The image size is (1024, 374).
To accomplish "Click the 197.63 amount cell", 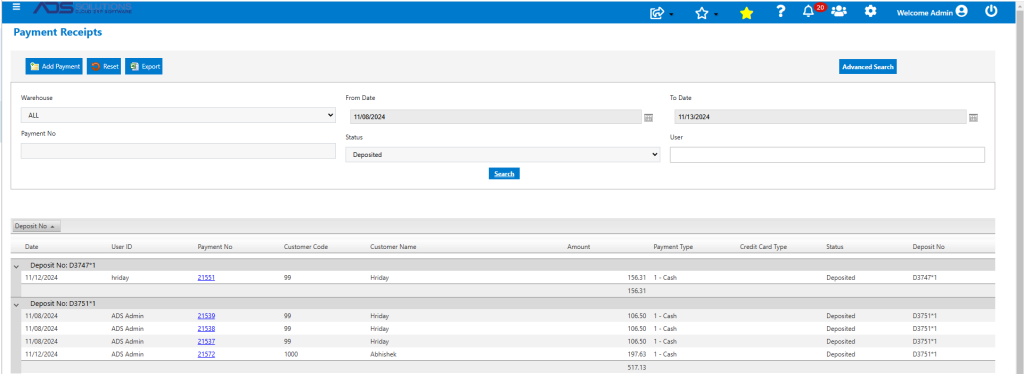I will coord(637,354).
